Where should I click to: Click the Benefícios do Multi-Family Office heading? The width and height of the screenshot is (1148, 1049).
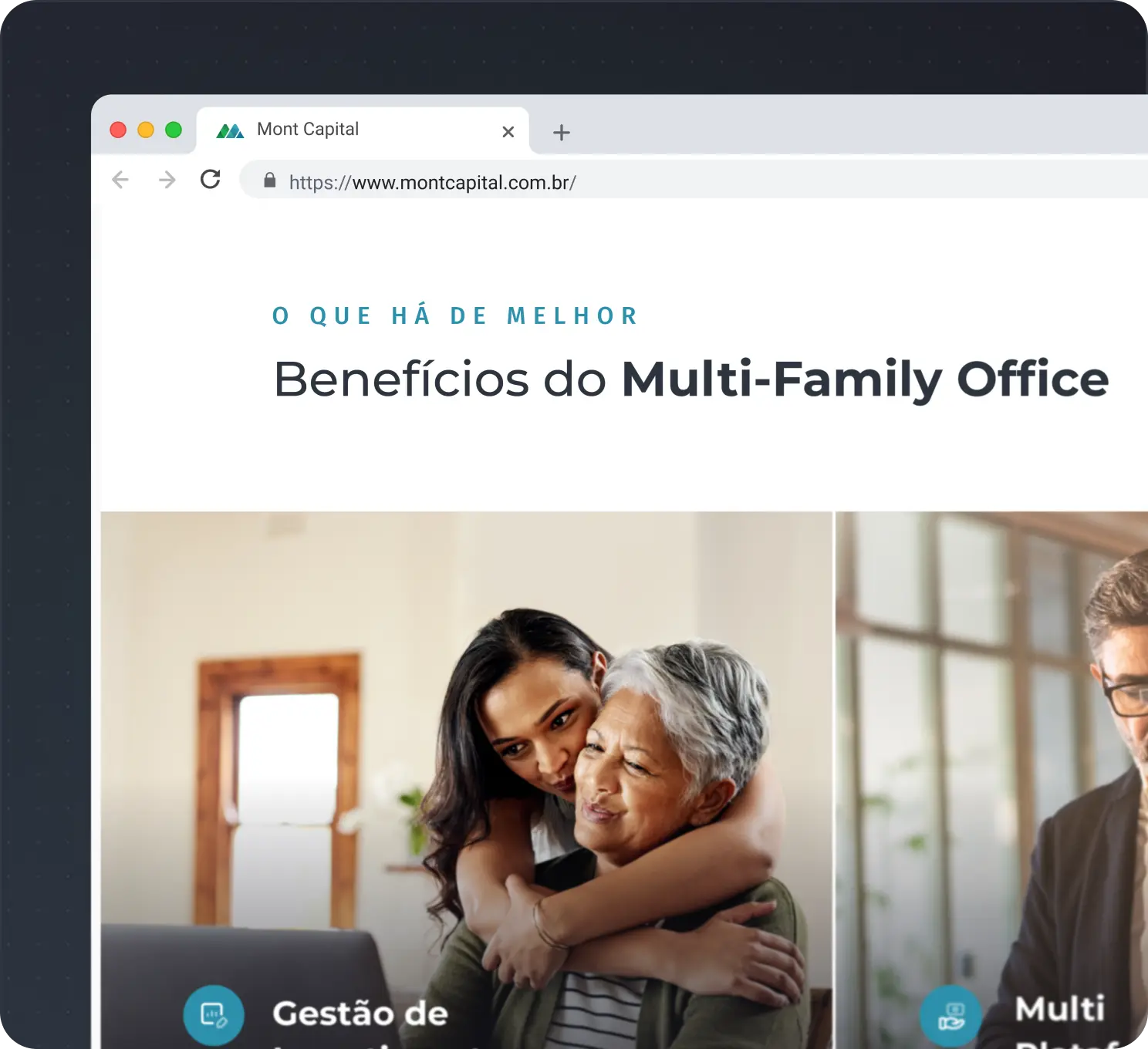pos(691,379)
